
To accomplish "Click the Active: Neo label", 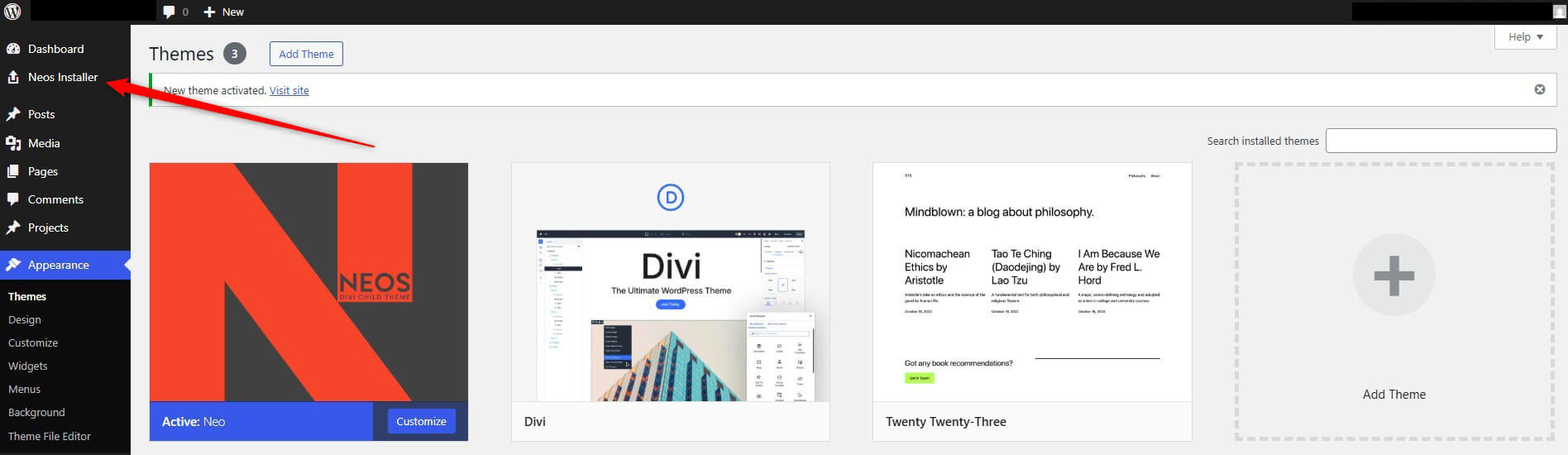I will [x=194, y=422].
